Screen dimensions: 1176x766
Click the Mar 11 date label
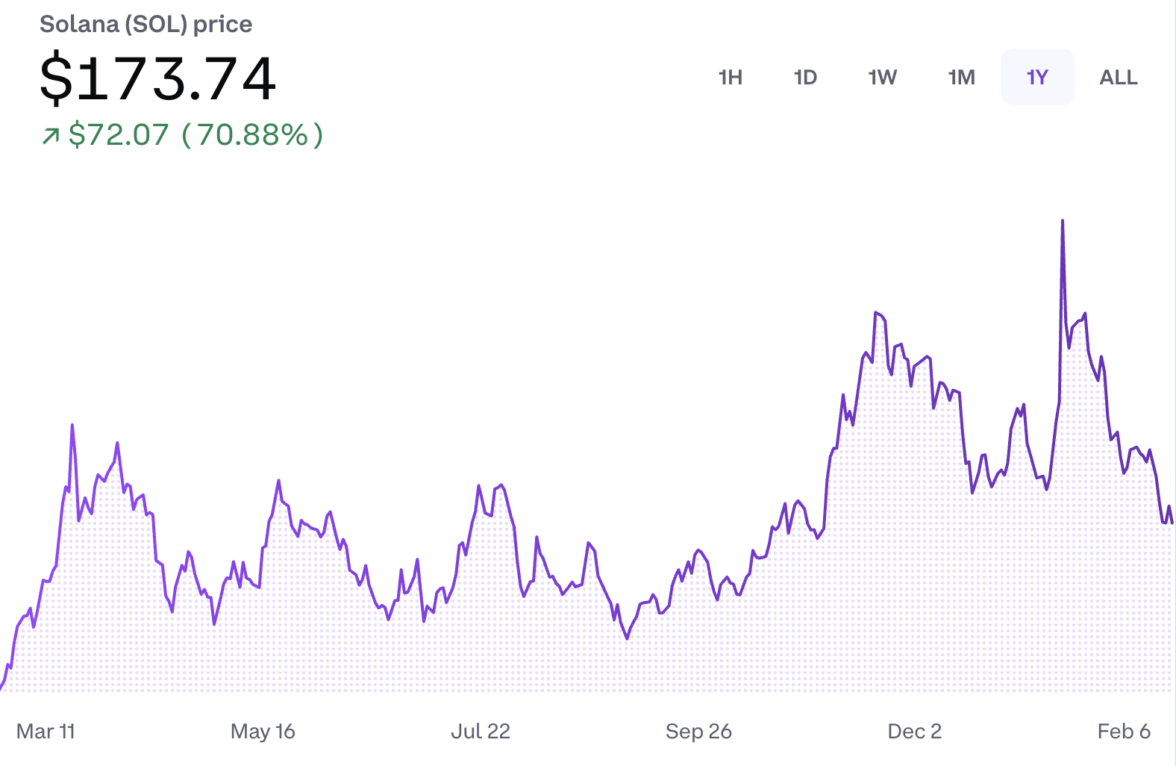click(46, 732)
